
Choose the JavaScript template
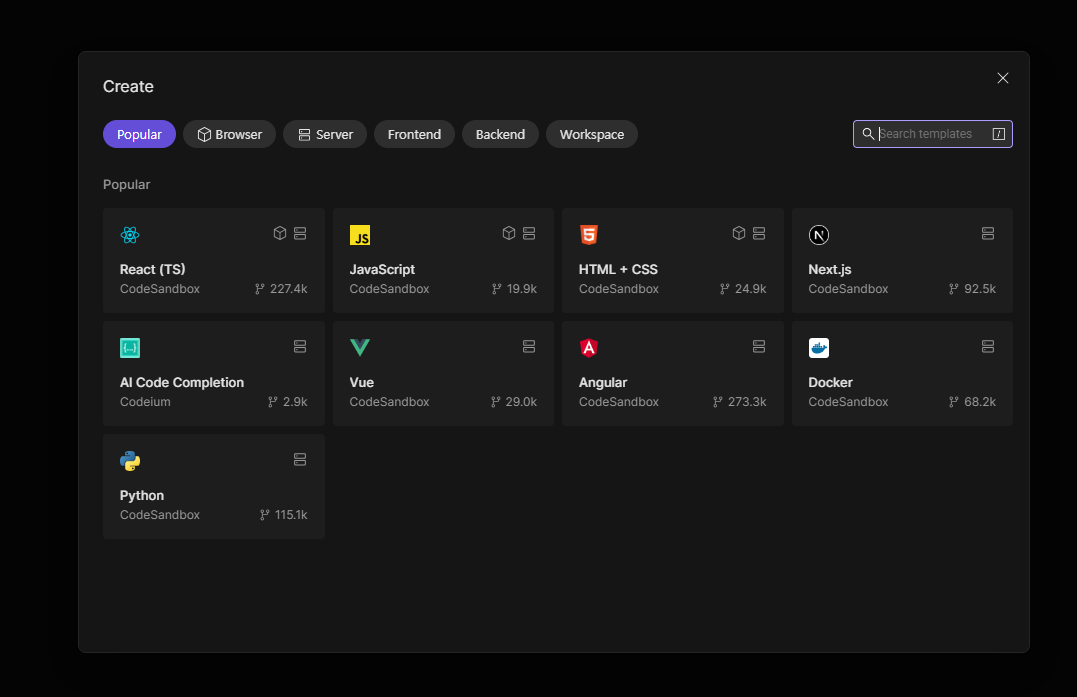443,261
